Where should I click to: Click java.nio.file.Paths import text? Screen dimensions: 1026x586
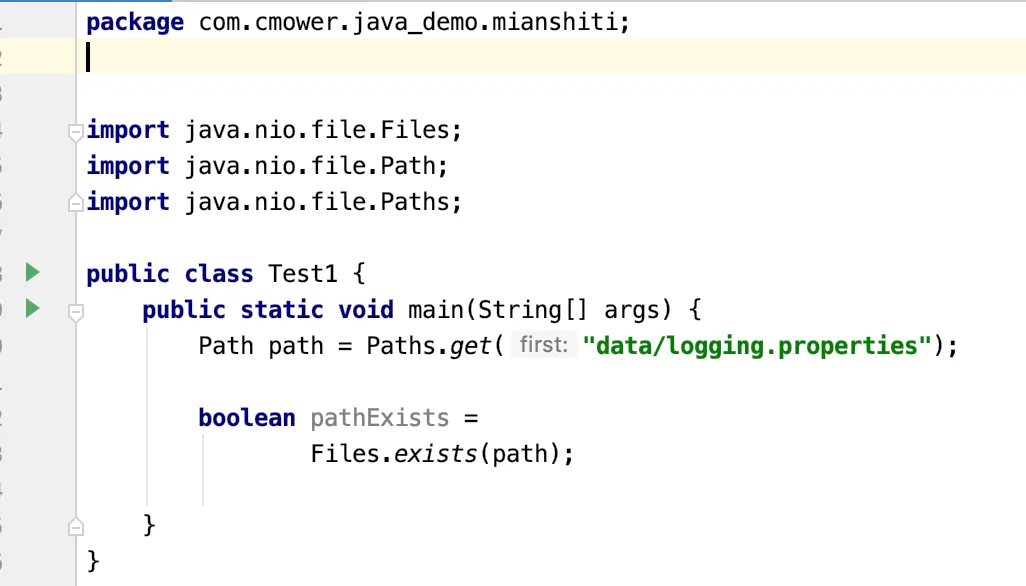[x=317, y=201]
